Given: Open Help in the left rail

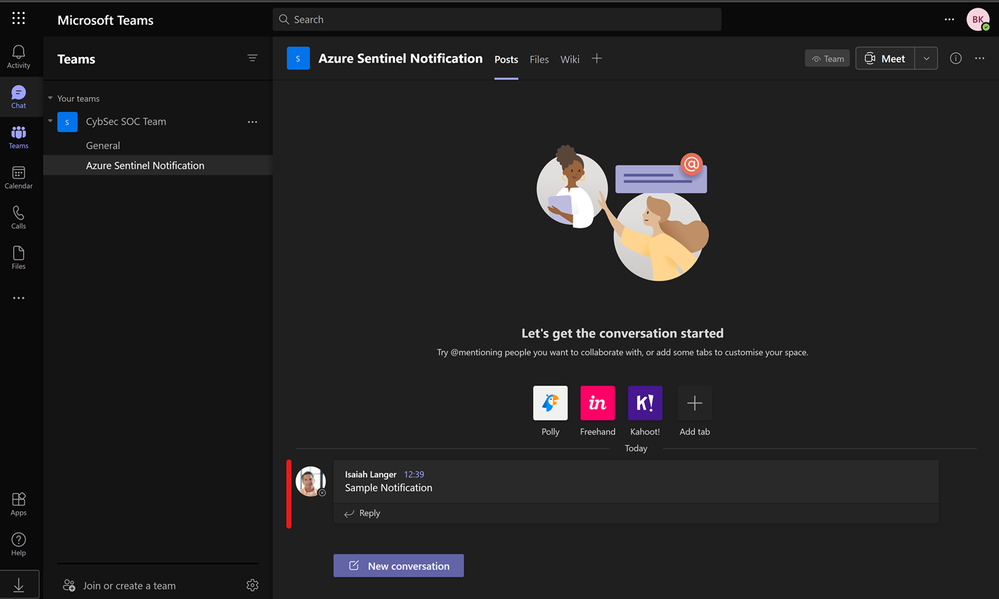Looking at the screenshot, I should pos(18,544).
